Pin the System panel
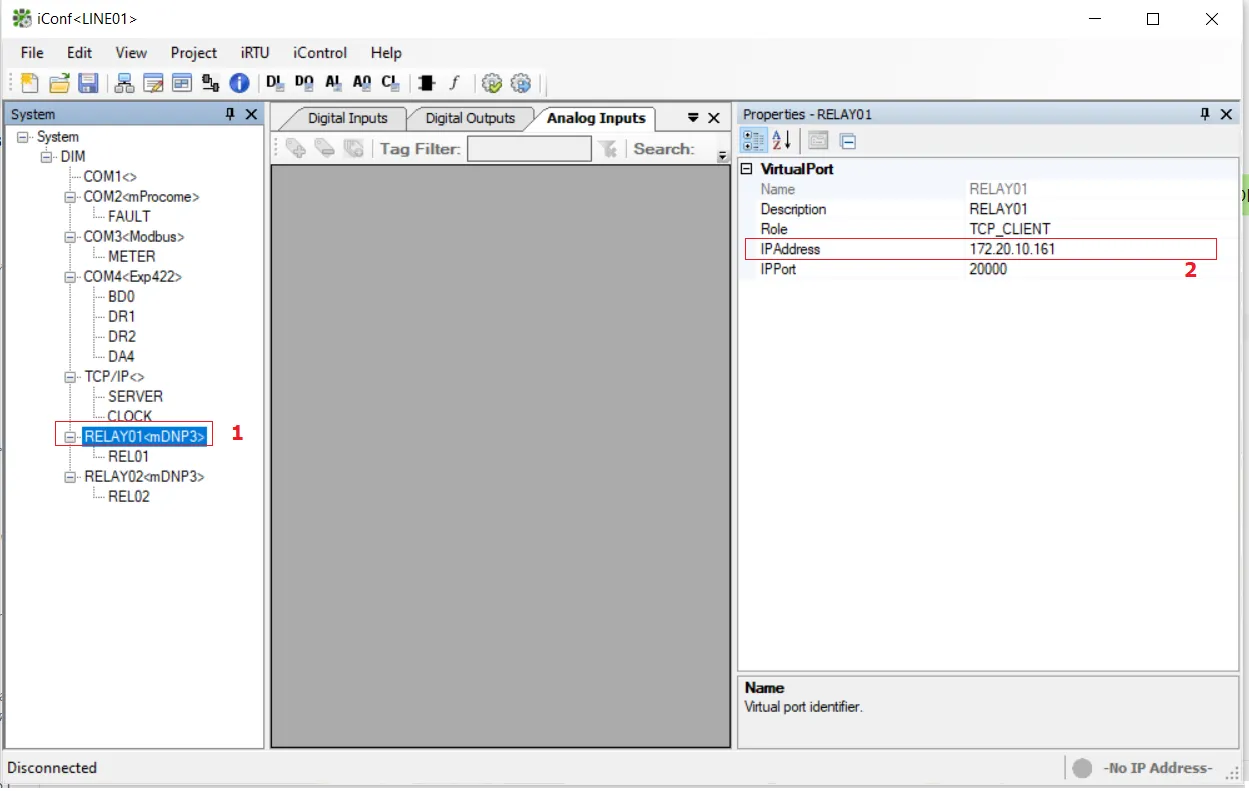 click(231, 115)
